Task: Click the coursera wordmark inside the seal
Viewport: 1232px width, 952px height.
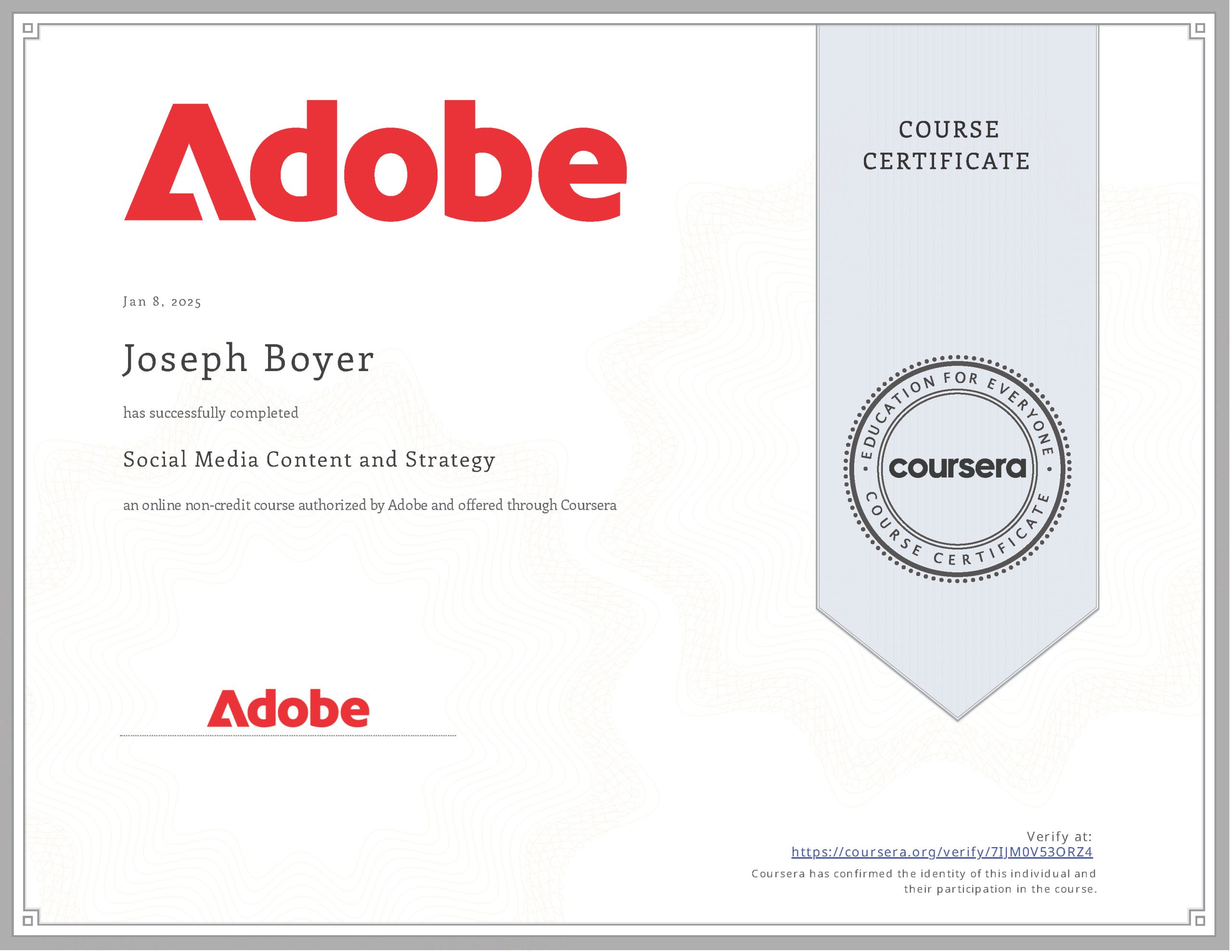Action: point(957,468)
